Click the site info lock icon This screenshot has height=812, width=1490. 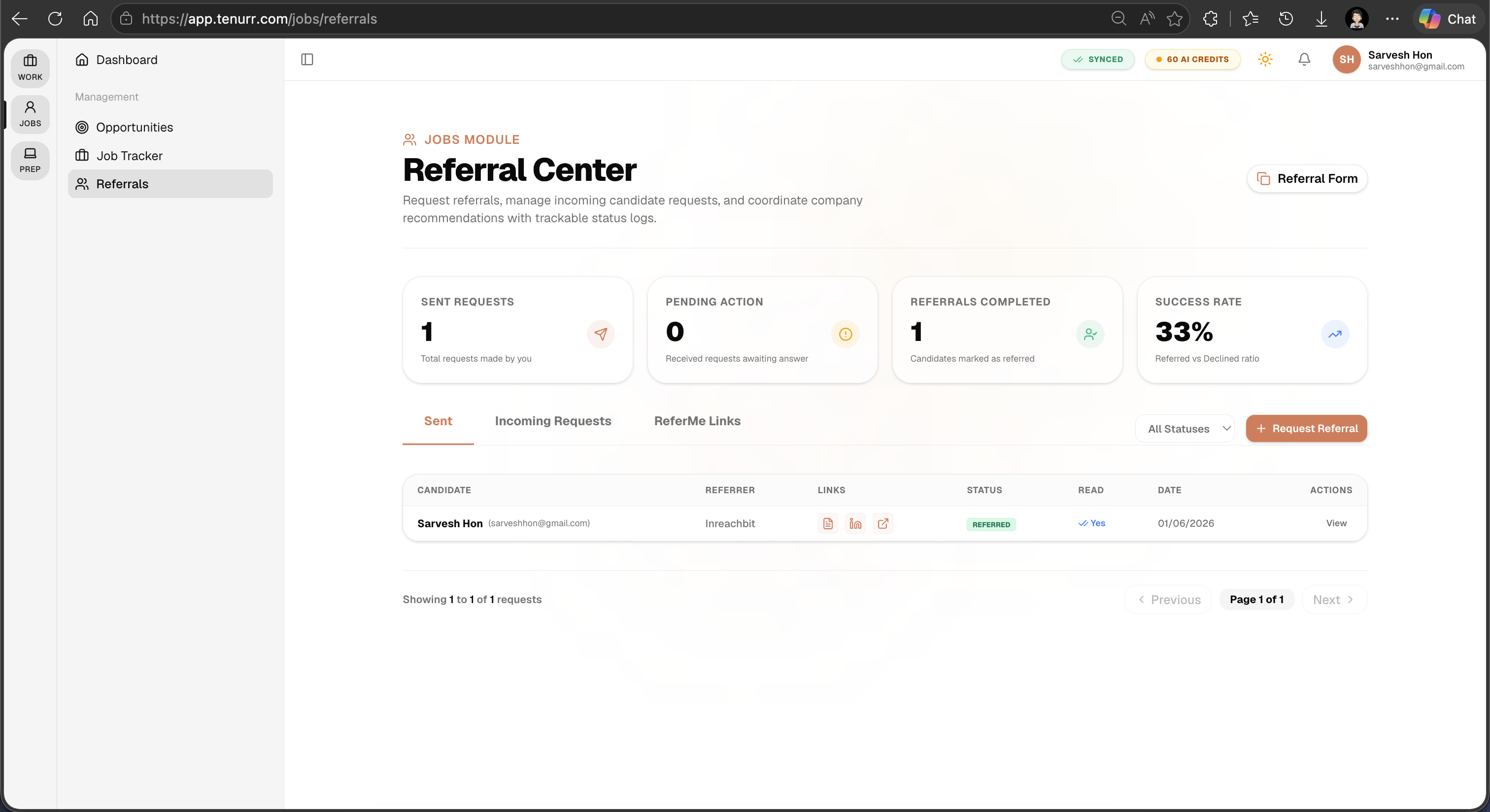[x=126, y=19]
